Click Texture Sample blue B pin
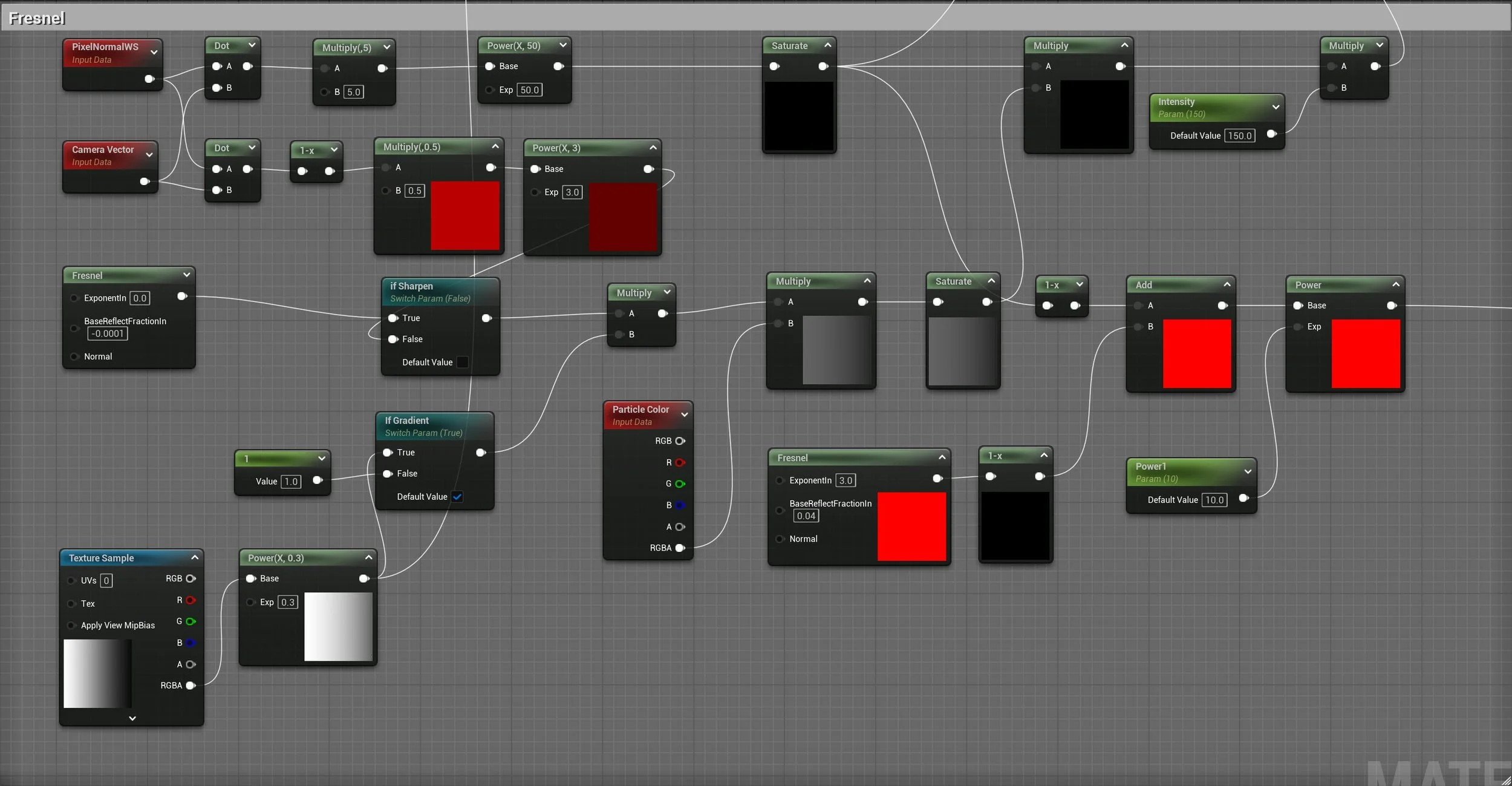Screen dimensions: 1512x786 tap(191, 643)
